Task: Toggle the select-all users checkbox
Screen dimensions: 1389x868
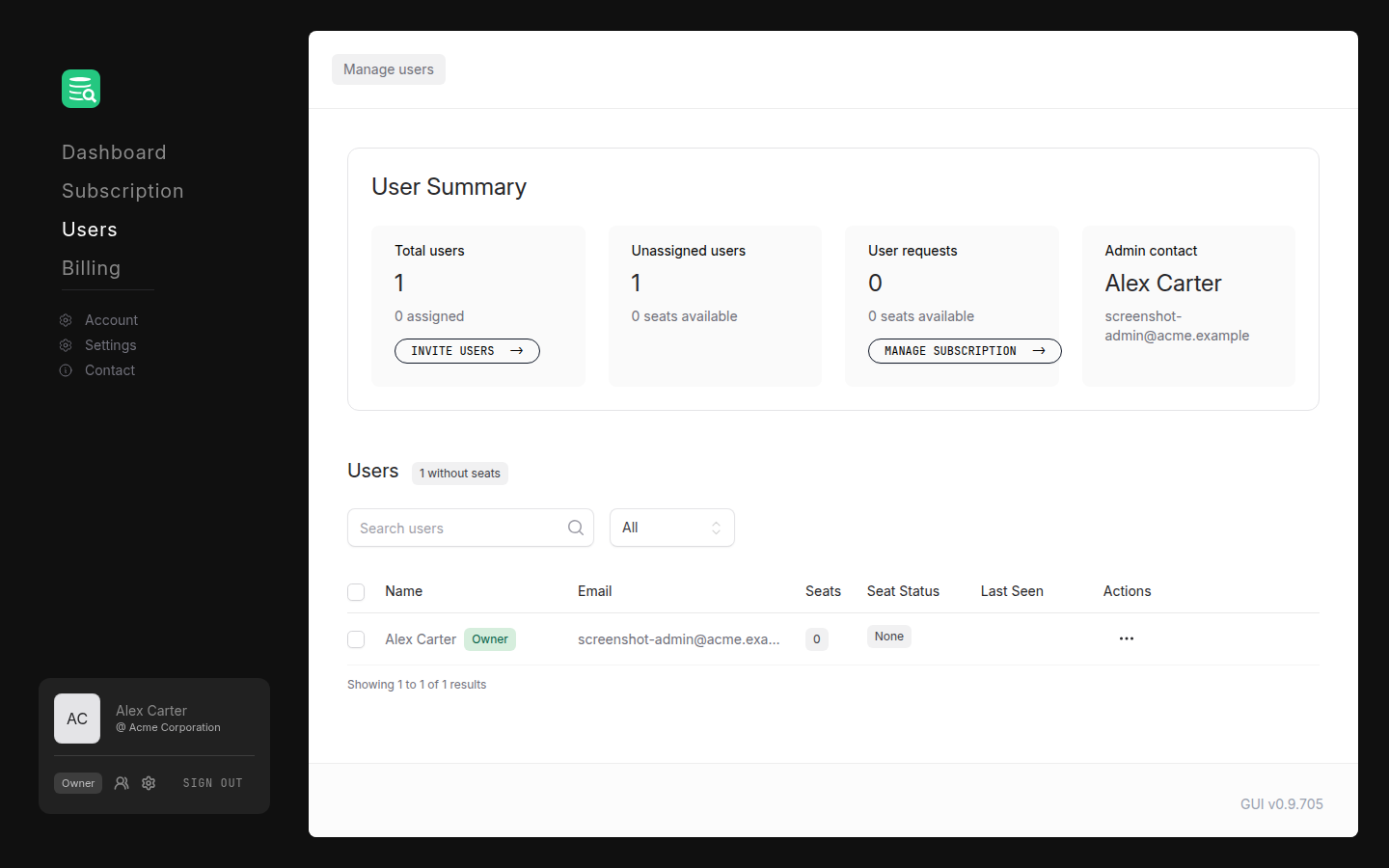Action: tap(356, 592)
